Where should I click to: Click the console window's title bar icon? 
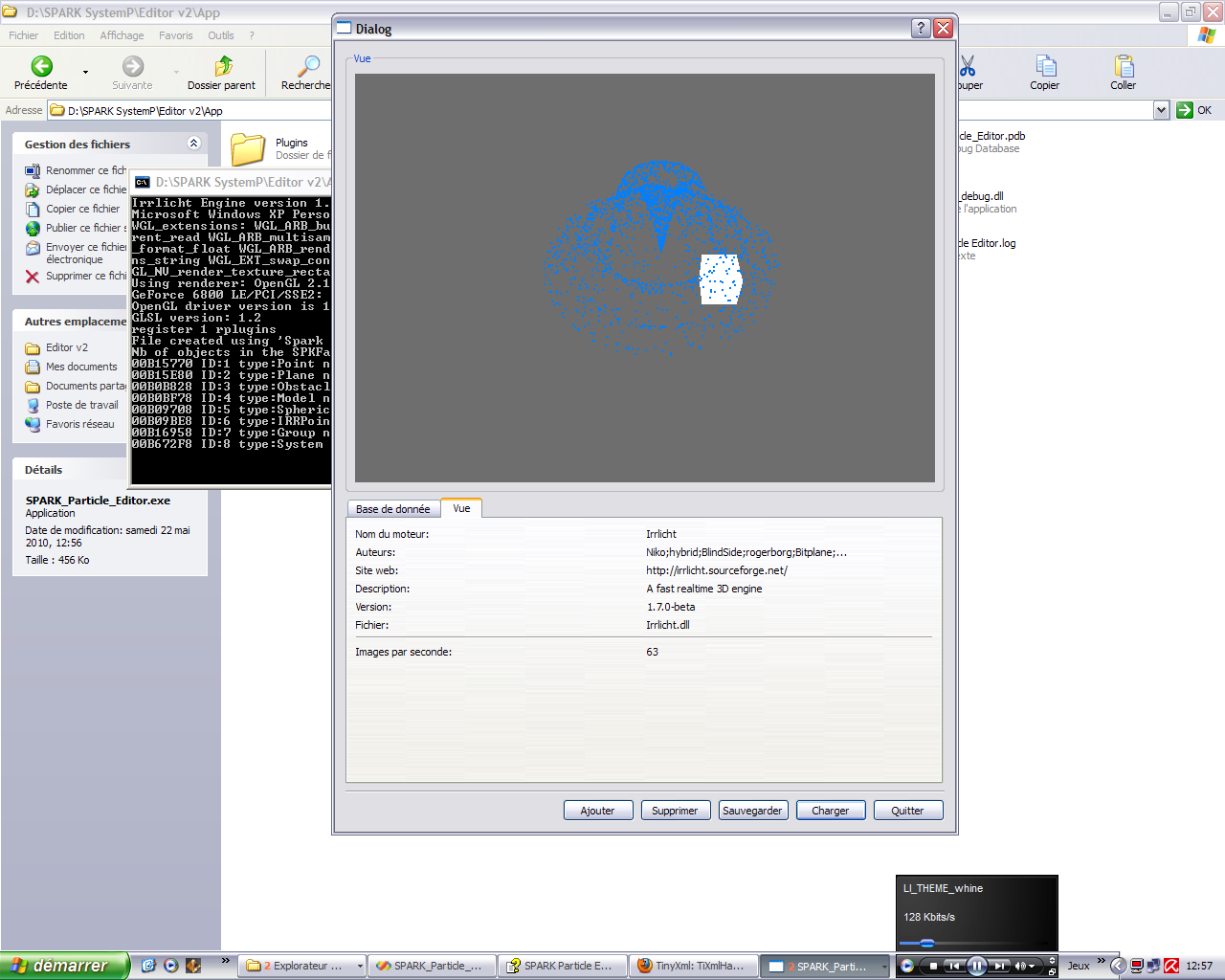[x=142, y=182]
